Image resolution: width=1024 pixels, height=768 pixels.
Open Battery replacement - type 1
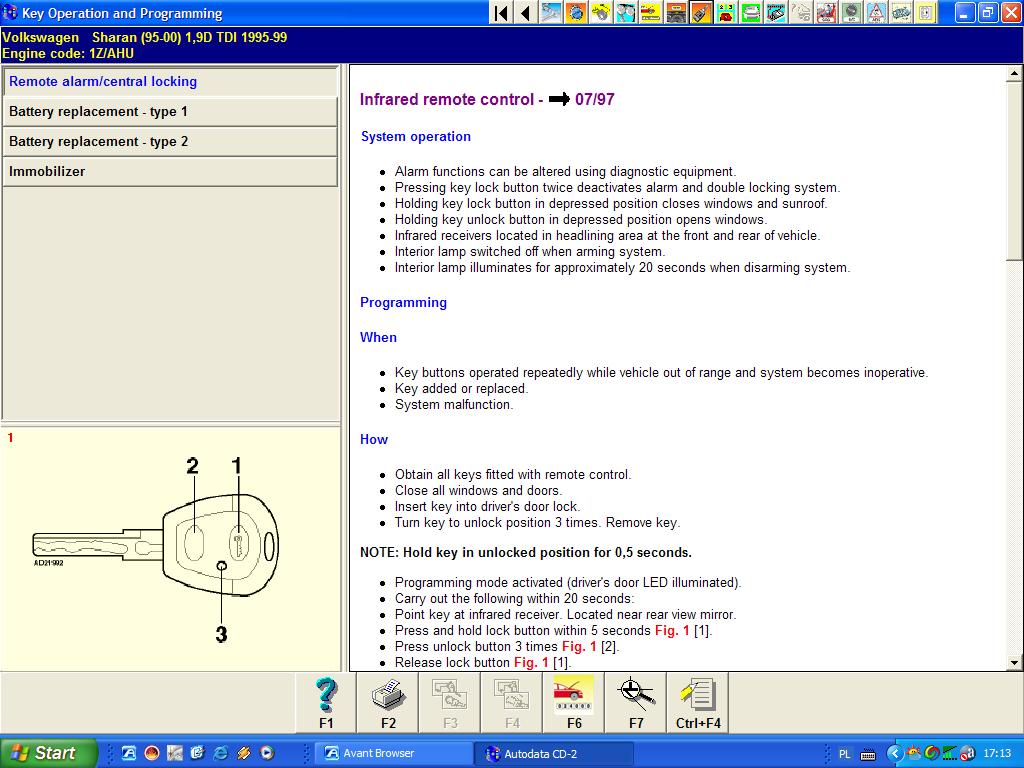pos(170,112)
